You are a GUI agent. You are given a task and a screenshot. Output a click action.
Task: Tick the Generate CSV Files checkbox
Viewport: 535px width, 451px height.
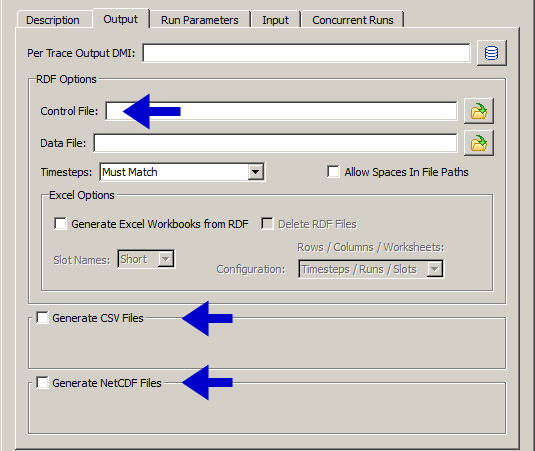[x=42, y=318]
